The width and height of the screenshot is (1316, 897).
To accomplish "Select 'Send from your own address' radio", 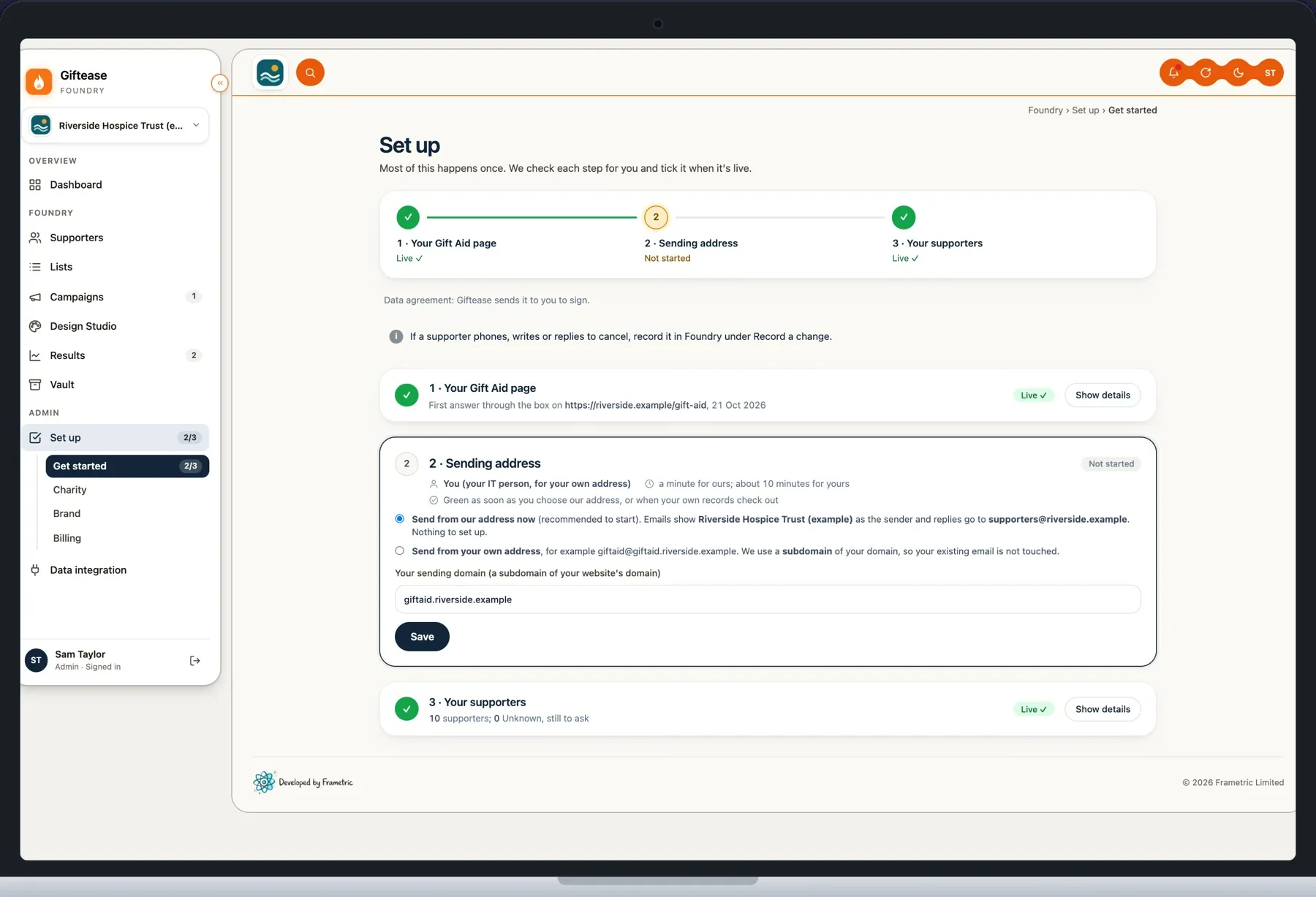I will point(399,551).
